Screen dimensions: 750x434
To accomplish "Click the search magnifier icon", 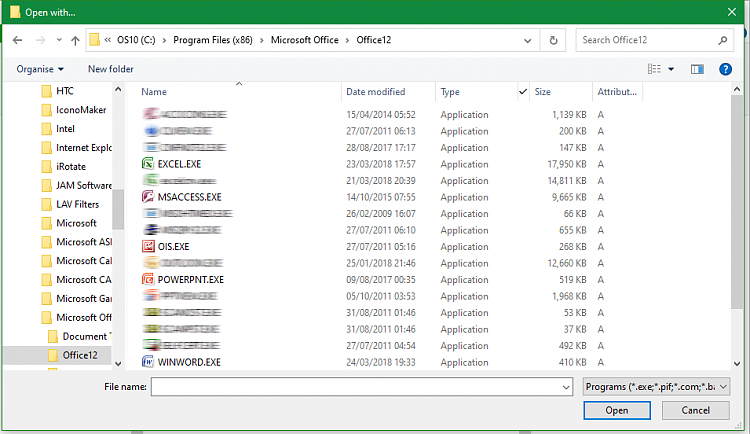I will (x=723, y=40).
